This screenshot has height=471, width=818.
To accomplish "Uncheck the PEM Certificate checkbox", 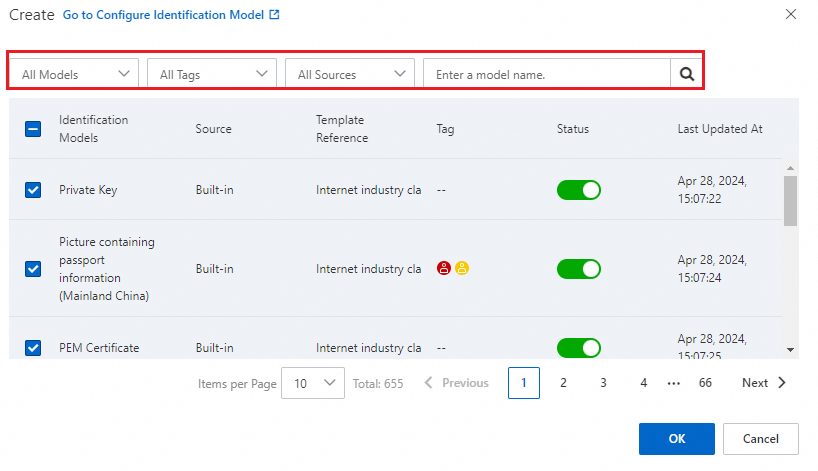I will pyautogui.click(x=33, y=348).
